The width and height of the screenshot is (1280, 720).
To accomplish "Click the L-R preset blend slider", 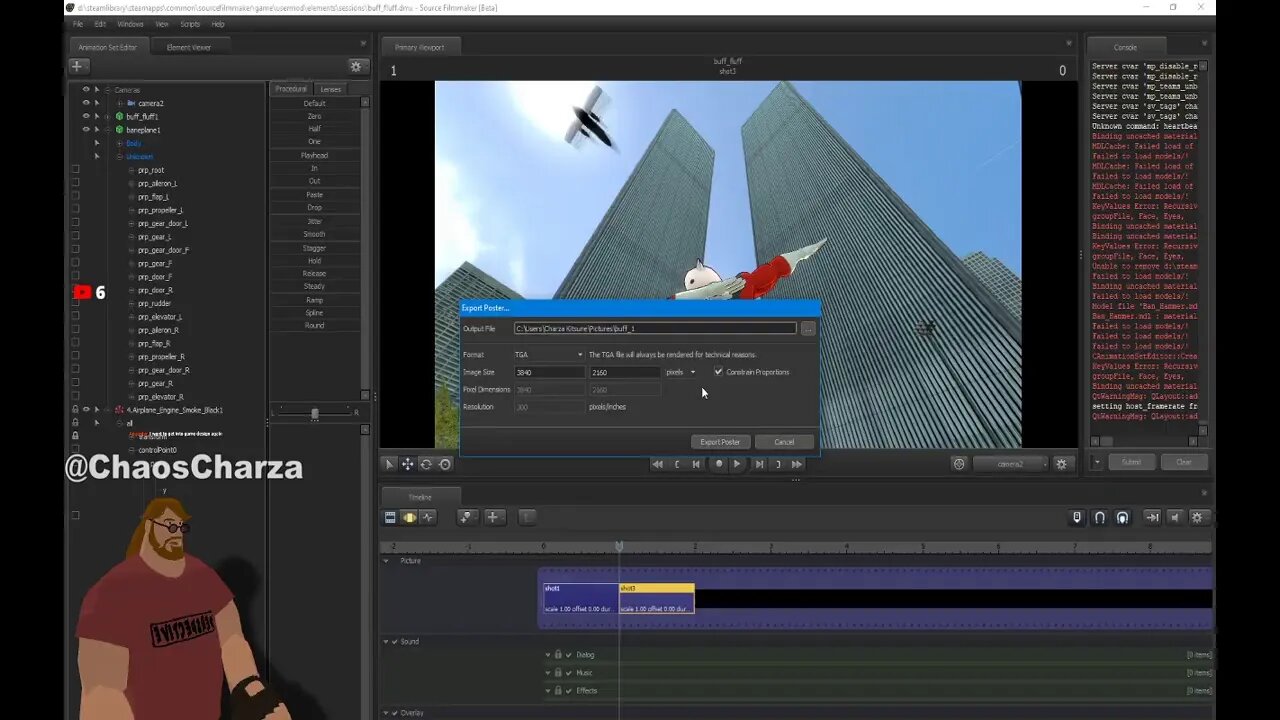I will pyautogui.click(x=315, y=413).
